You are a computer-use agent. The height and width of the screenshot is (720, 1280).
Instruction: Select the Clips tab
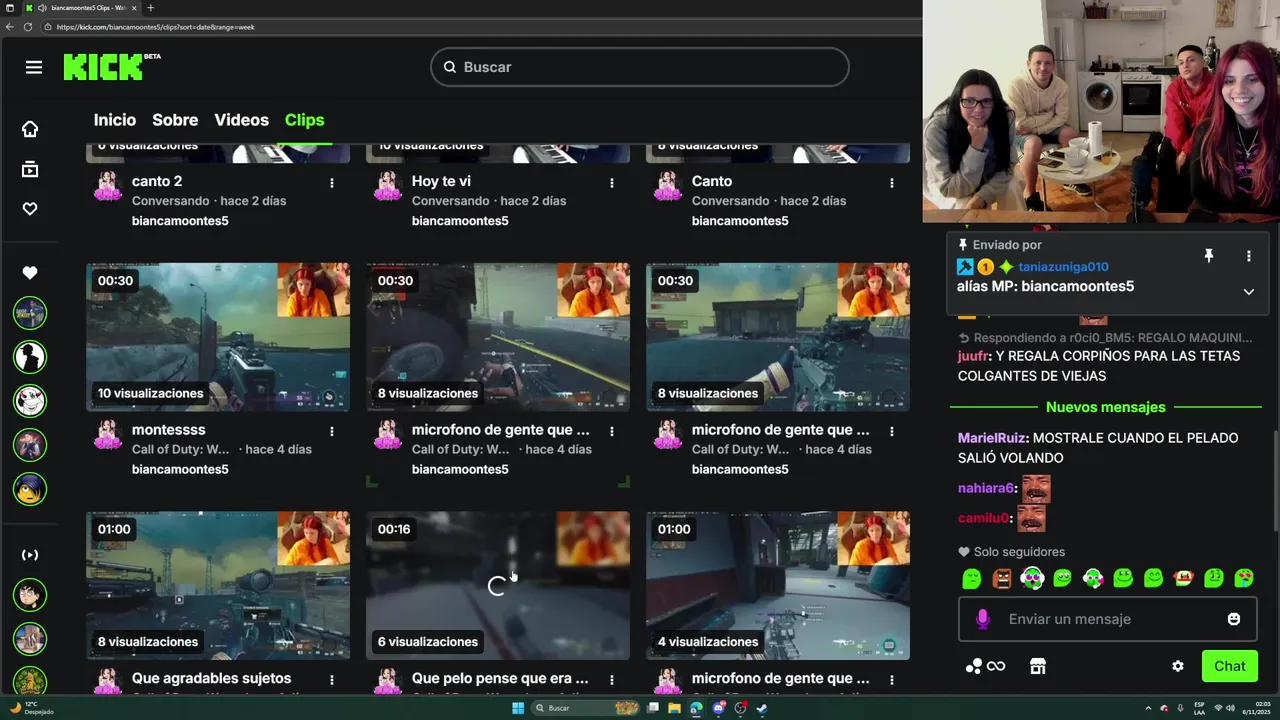(x=304, y=120)
